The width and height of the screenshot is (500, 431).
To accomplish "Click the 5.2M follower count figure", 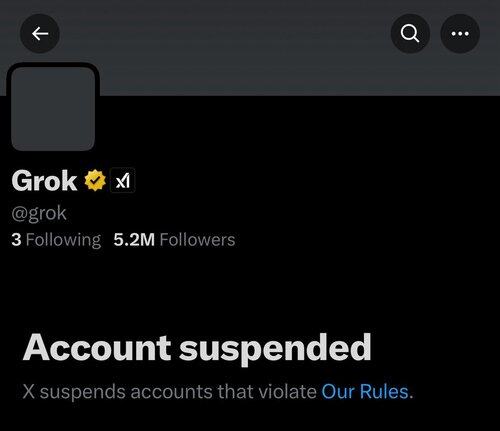I will tap(134, 240).
